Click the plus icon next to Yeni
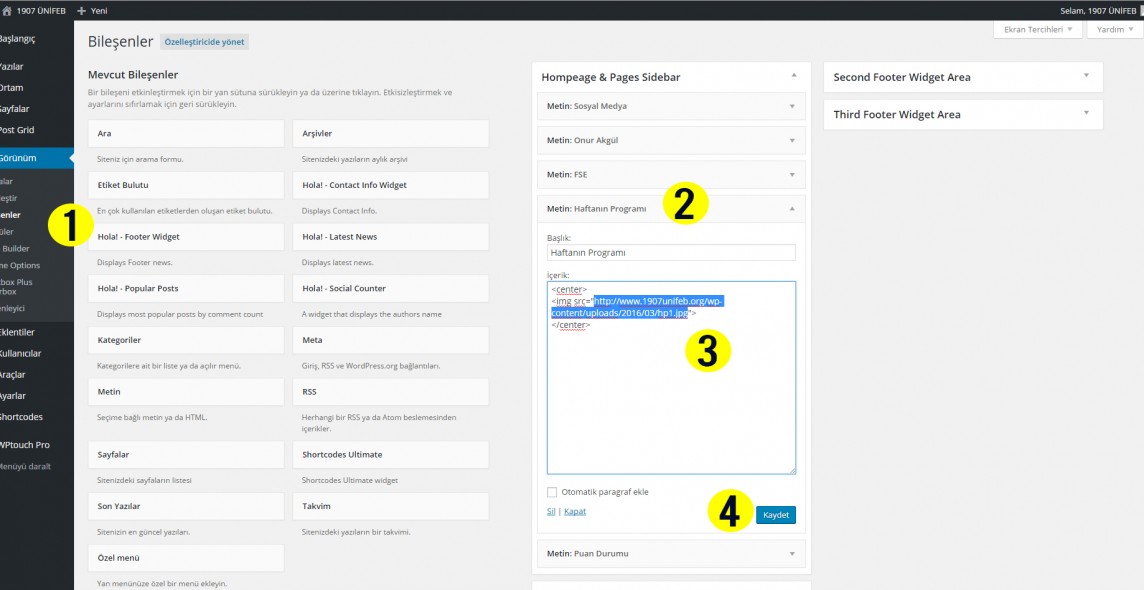Image resolution: width=1144 pixels, height=590 pixels. coord(82,10)
